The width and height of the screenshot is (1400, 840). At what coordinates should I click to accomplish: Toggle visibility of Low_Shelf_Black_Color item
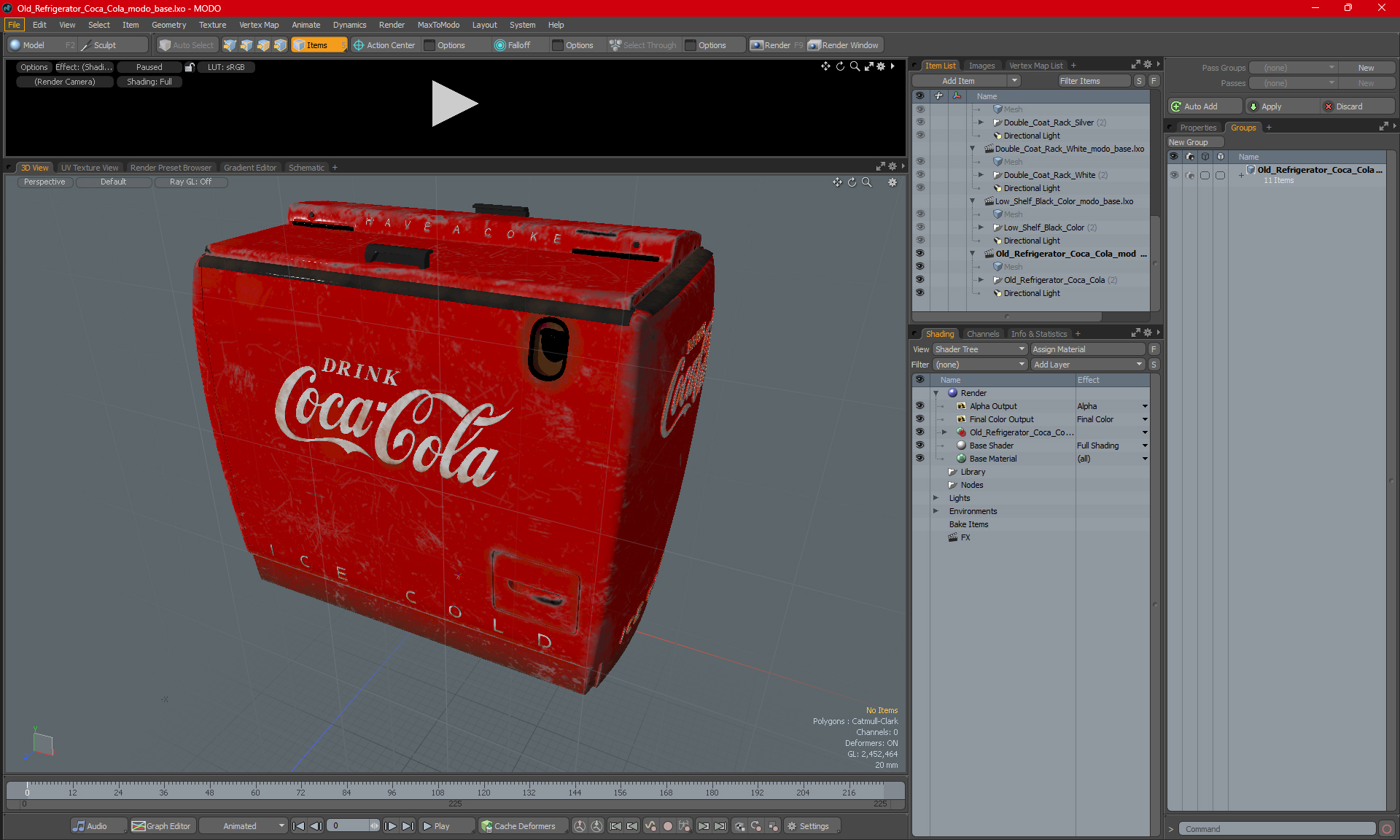tap(919, 227)
